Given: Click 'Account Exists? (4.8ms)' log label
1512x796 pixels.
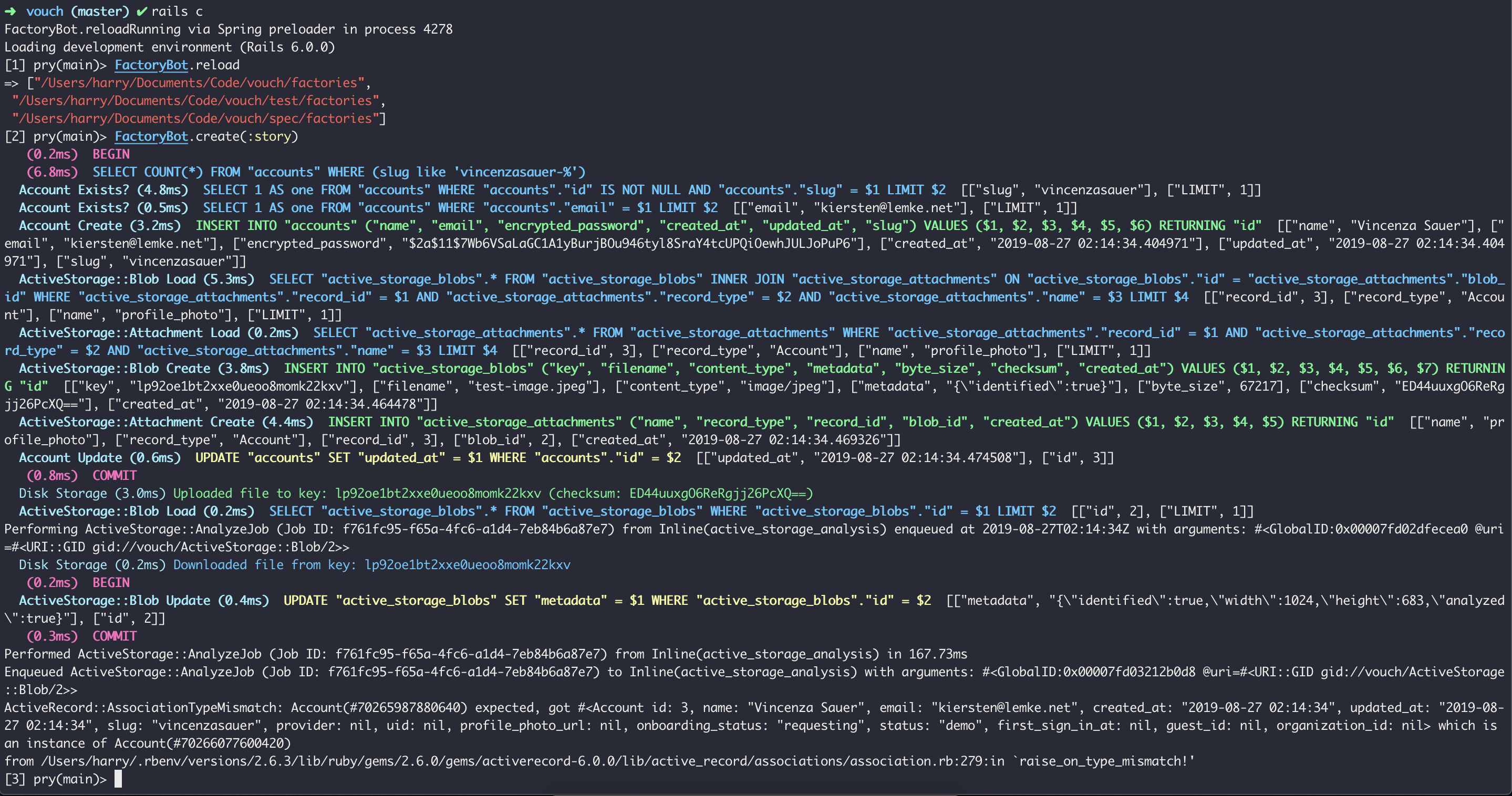Looking at the screenshot, I should [x=103, y=190].
